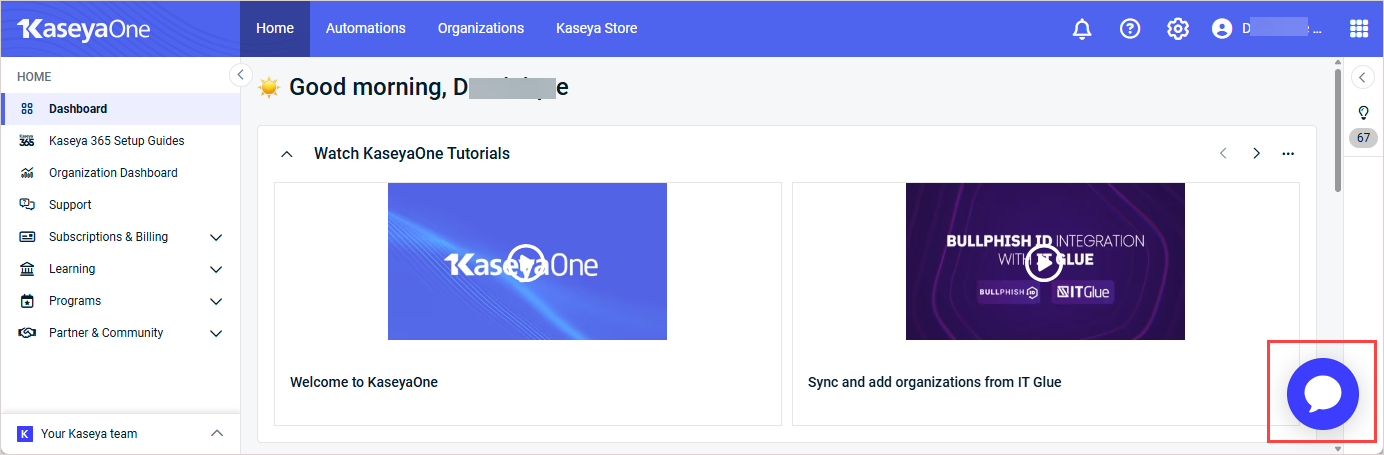This screenshot has width=1384, height=455.
Task: Click the user account avatar icon
Action: [x=1221, y=29]
